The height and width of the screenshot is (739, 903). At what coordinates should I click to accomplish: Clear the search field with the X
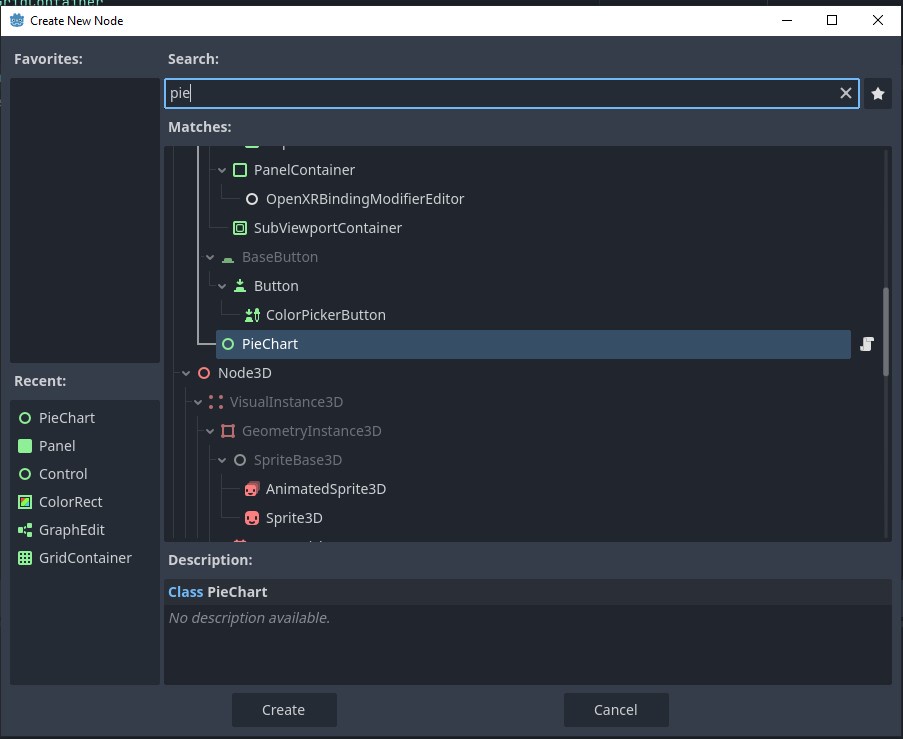click(x=846, y=93)
